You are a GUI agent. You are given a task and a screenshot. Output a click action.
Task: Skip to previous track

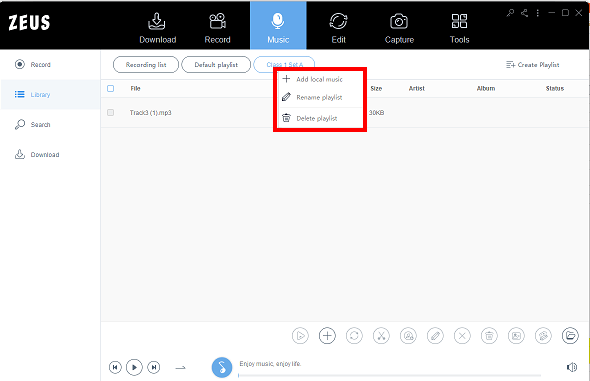[115, 367]
